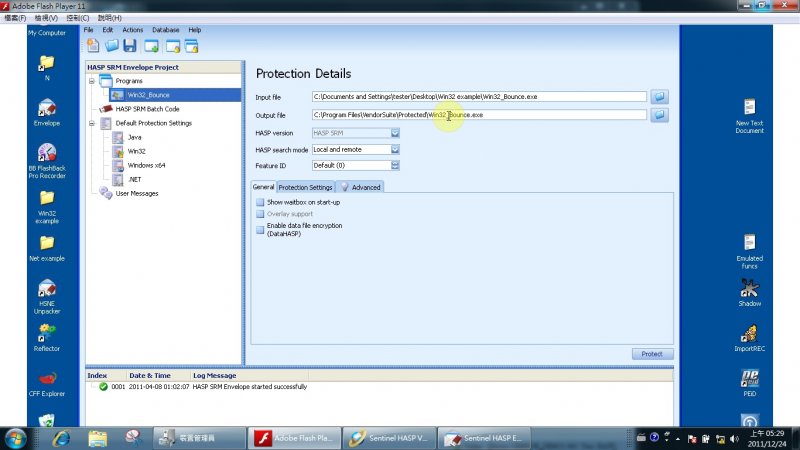Click the Add Program toolbar icon
The image size is (800, 450).
pyautogui.click(x=151, y=46)
